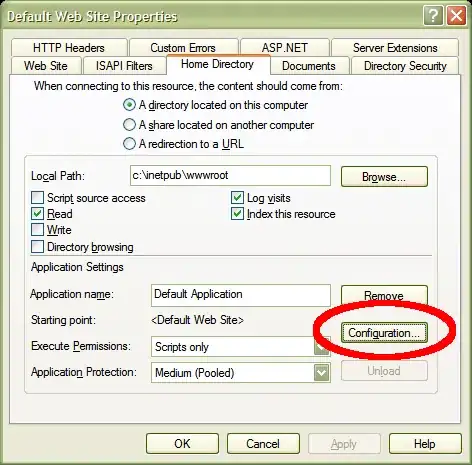Screen dimensions: 472x465
Task: Click the 'Application Settings' section label
Action: pyautogui.click(x=77, y=267)
